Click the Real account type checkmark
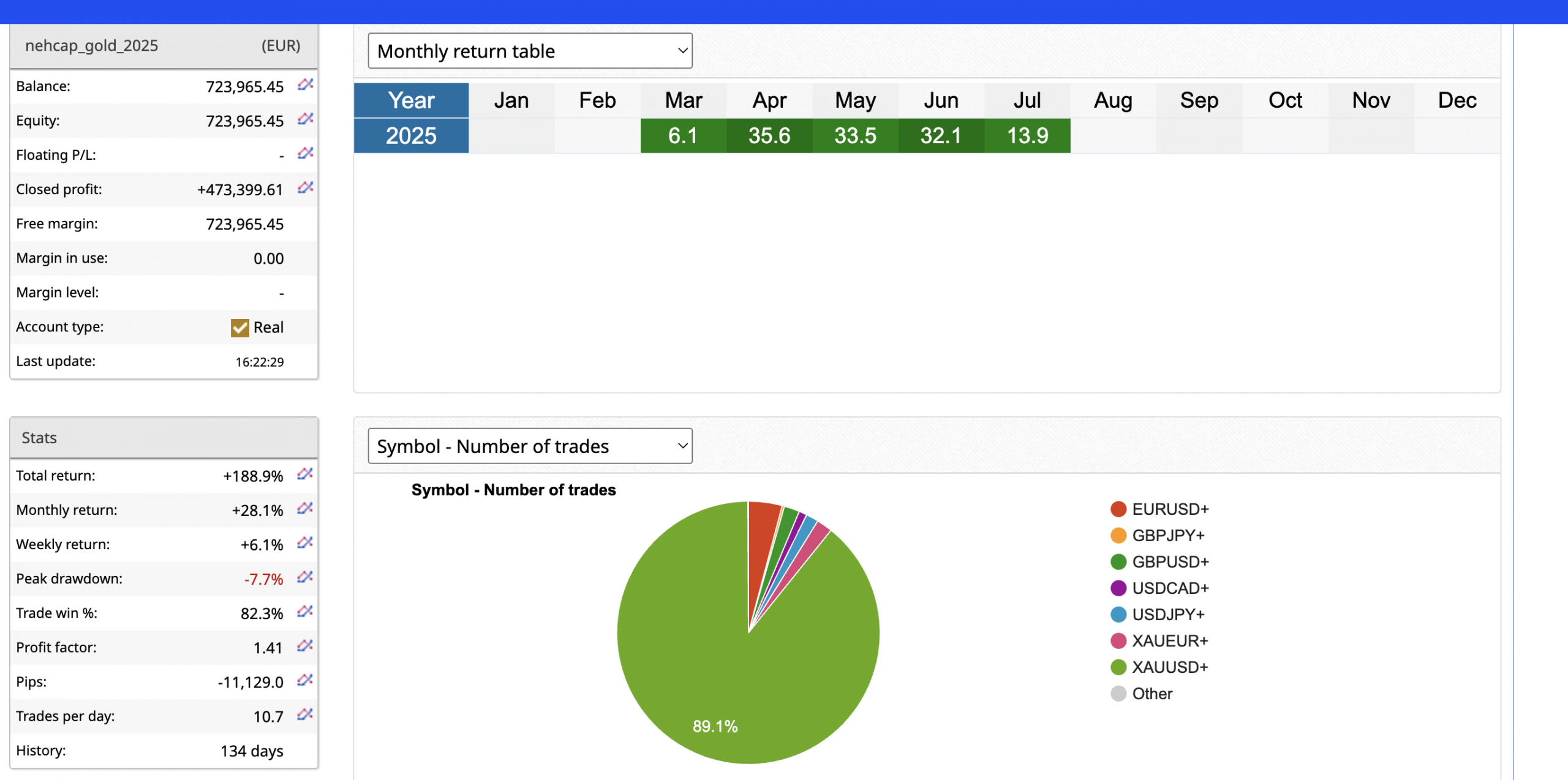This screenshot has height=780, width=1568. (x=239, y=328)
